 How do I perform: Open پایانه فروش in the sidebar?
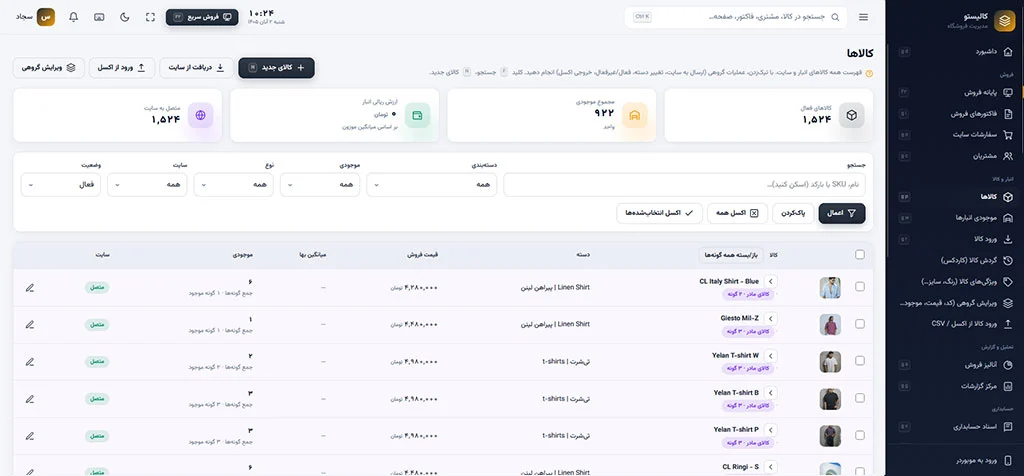[x=955, y=92]
